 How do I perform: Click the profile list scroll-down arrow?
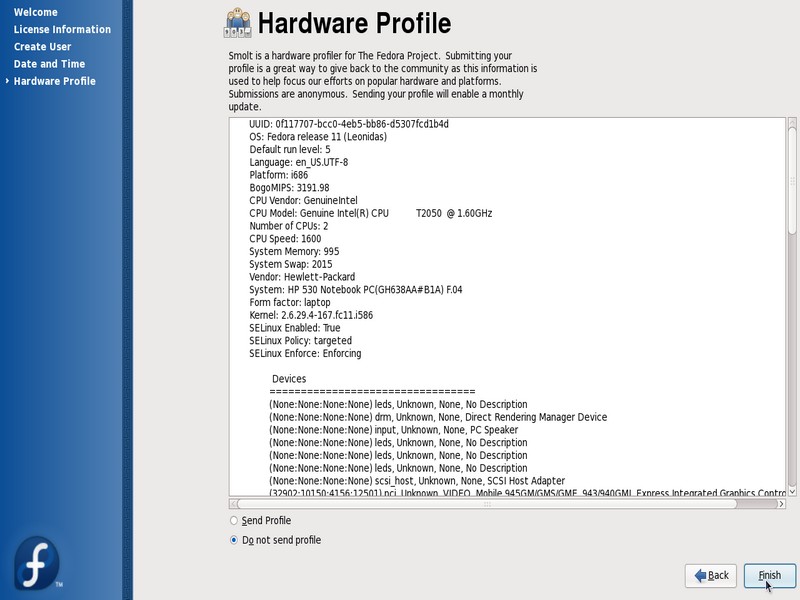point(792,490)
